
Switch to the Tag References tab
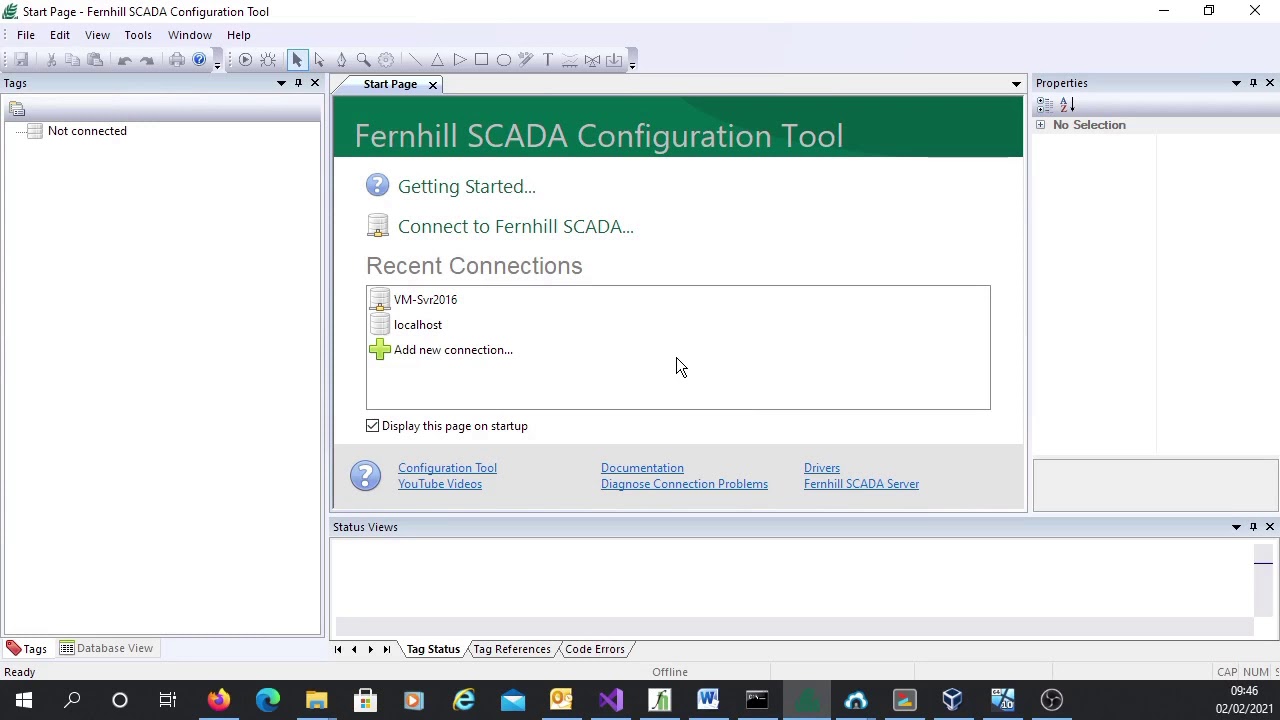(x=512, y=649)
